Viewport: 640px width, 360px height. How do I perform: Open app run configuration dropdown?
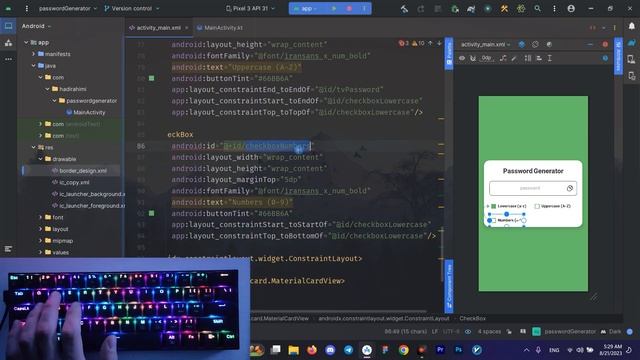306,9
